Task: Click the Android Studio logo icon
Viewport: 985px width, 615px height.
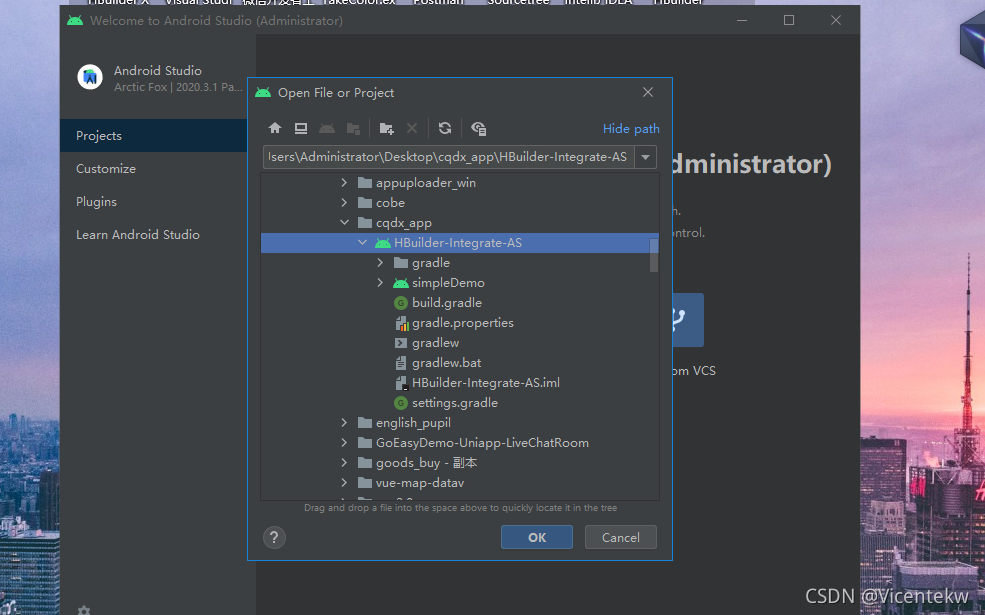Action: tap(90, 77)
